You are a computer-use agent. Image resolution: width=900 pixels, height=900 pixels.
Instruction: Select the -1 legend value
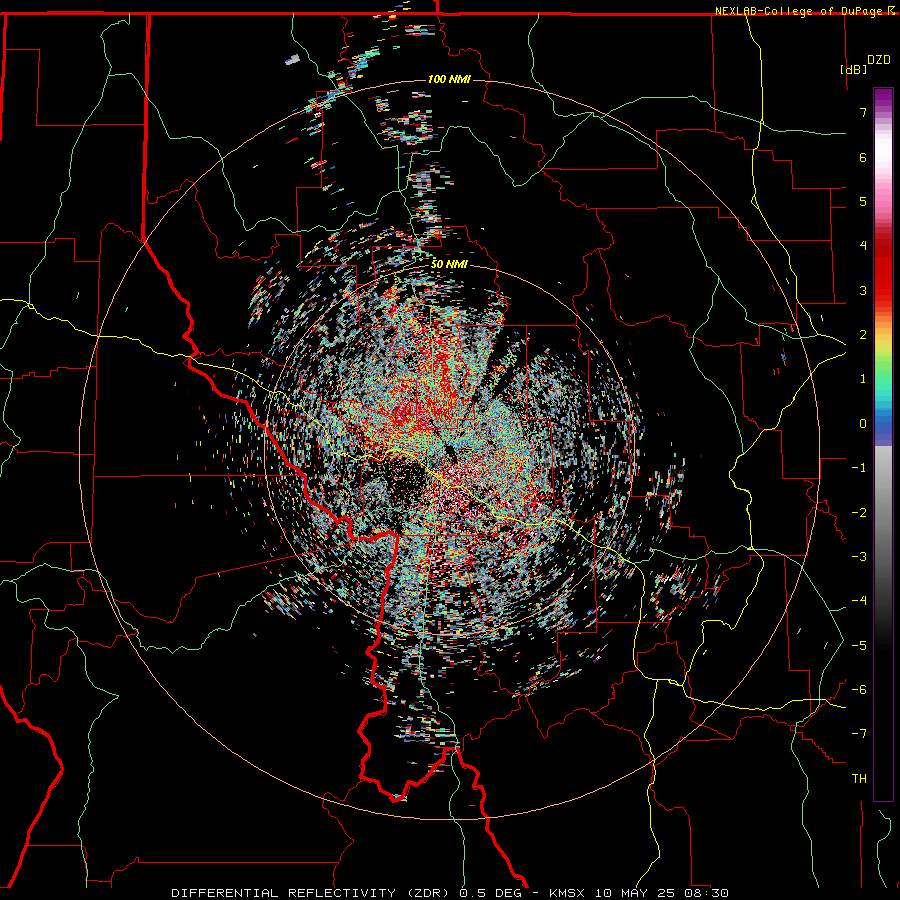click(x=859, y=468)
